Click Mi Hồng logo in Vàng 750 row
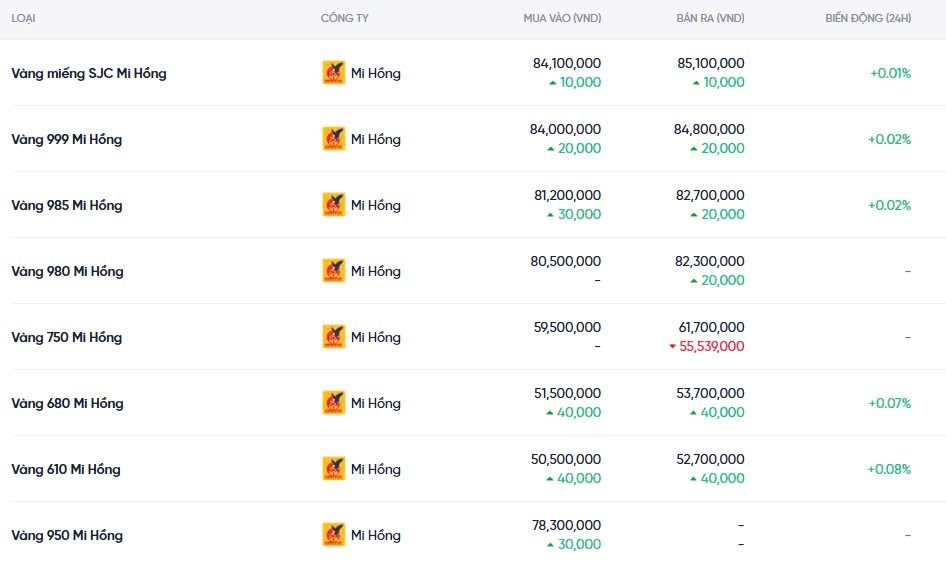946x561 pixels. coord(333,337)
